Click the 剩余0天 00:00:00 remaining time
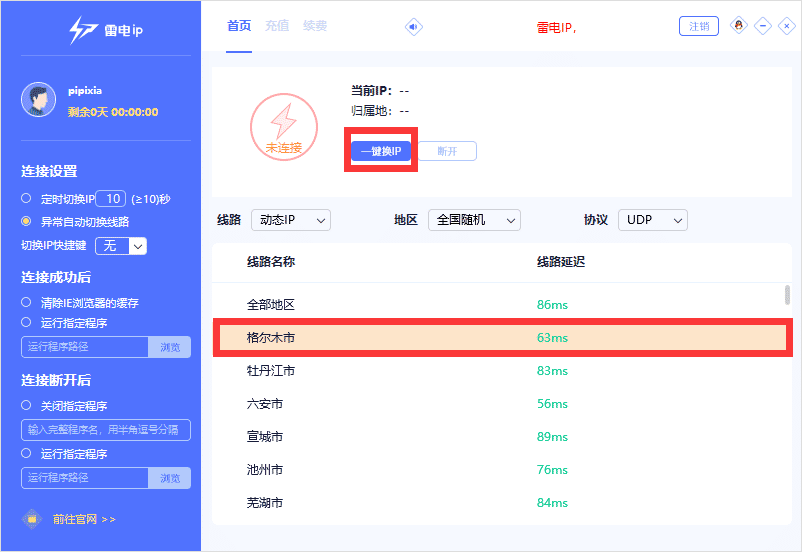Image resolution: width=802 pixels, height=552 pixels. [113, 112]
